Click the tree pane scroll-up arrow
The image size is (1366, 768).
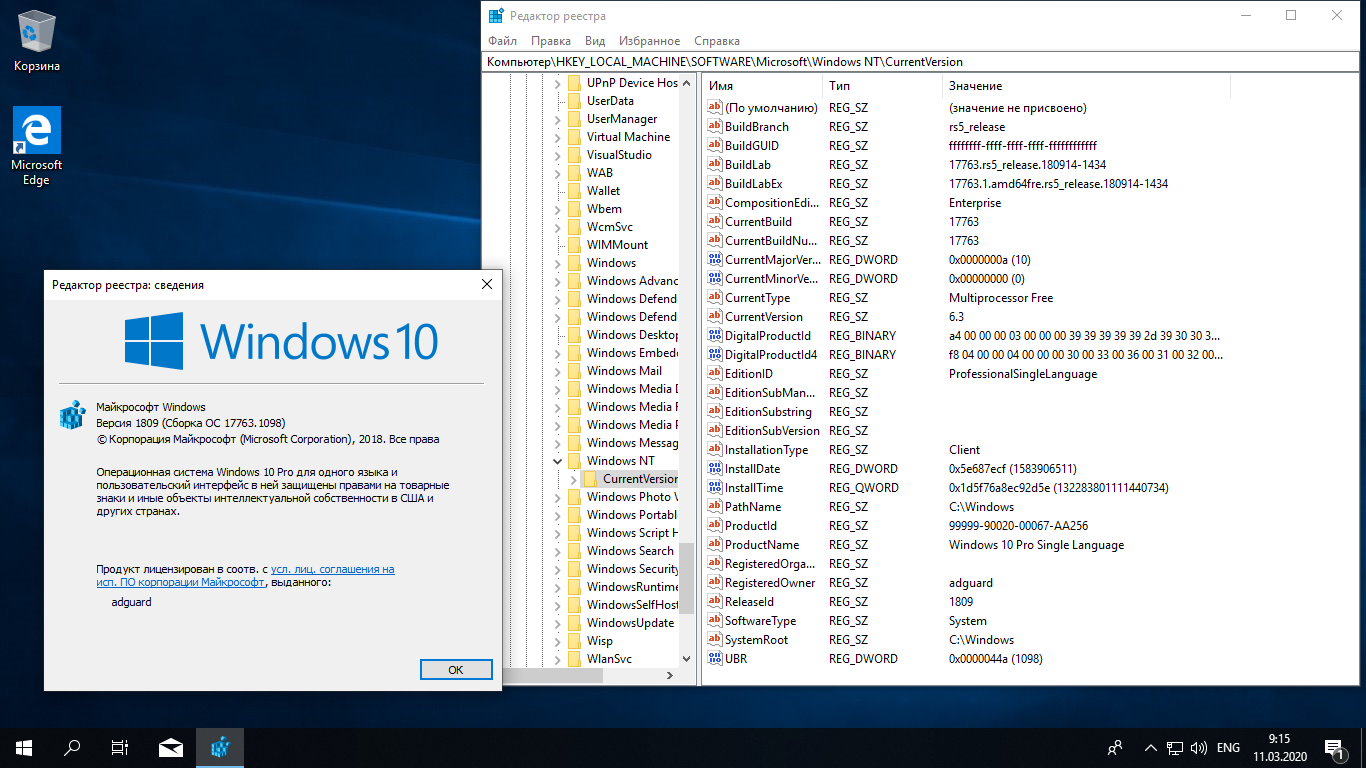point(686,82)
